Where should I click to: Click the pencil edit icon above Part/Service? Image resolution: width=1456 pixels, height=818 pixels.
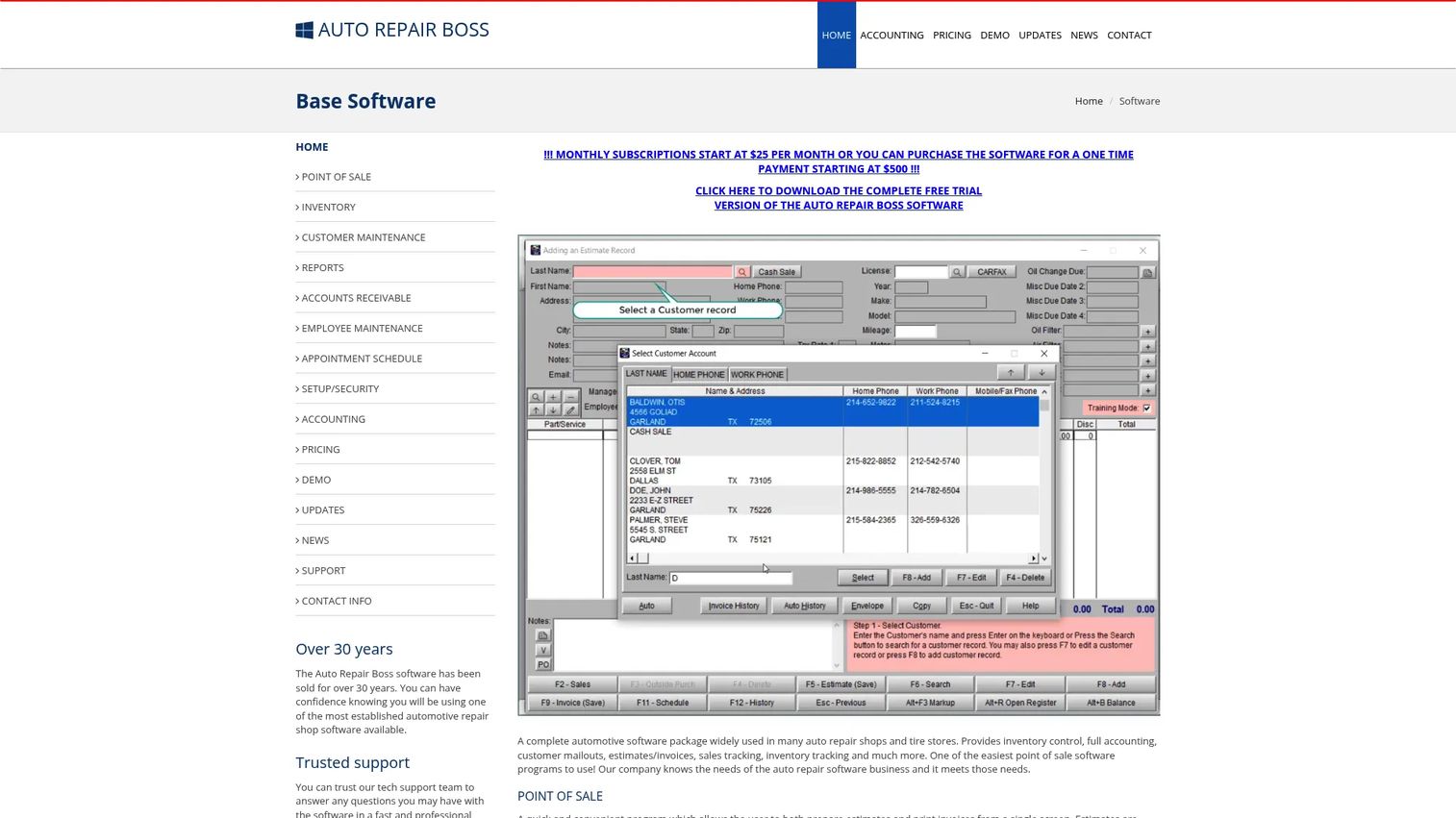coord(570,410)
